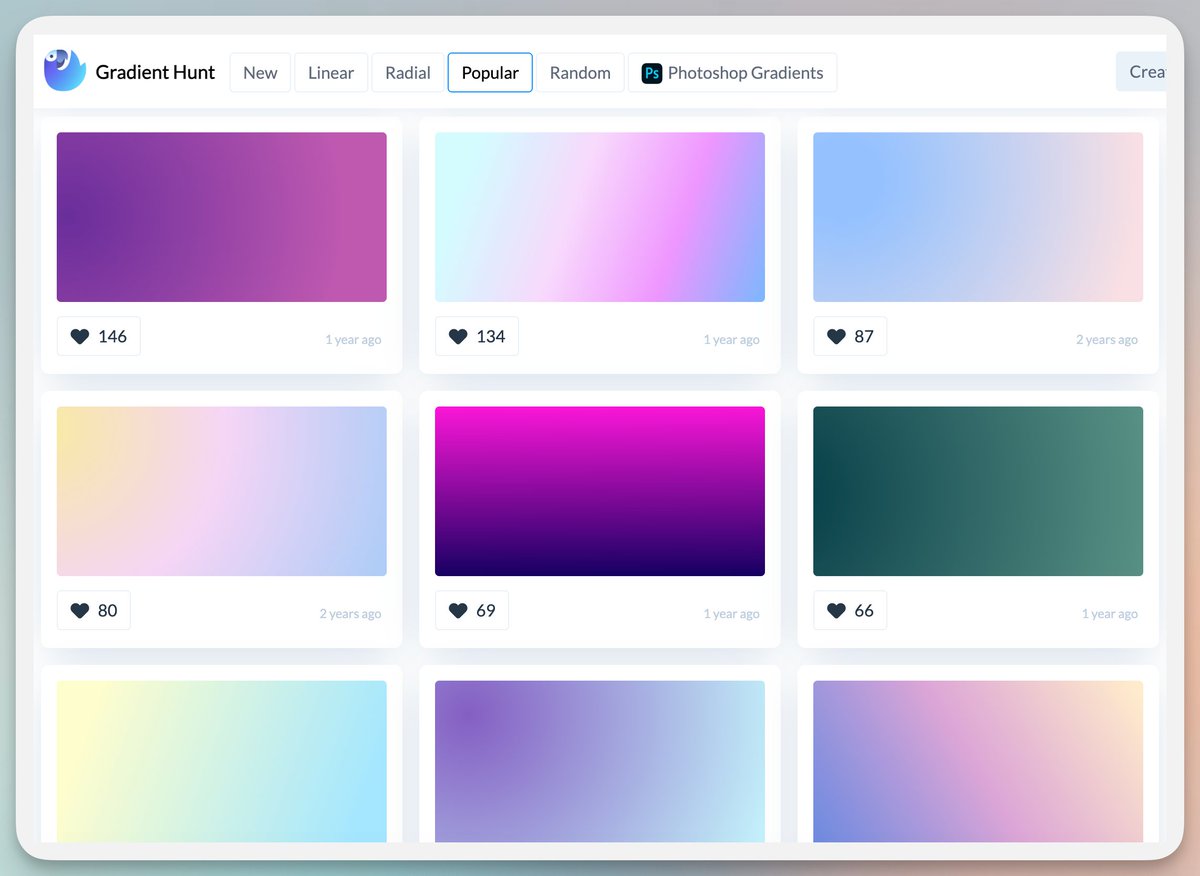Click '1 year ago' under purple gradient

[353, 340]
